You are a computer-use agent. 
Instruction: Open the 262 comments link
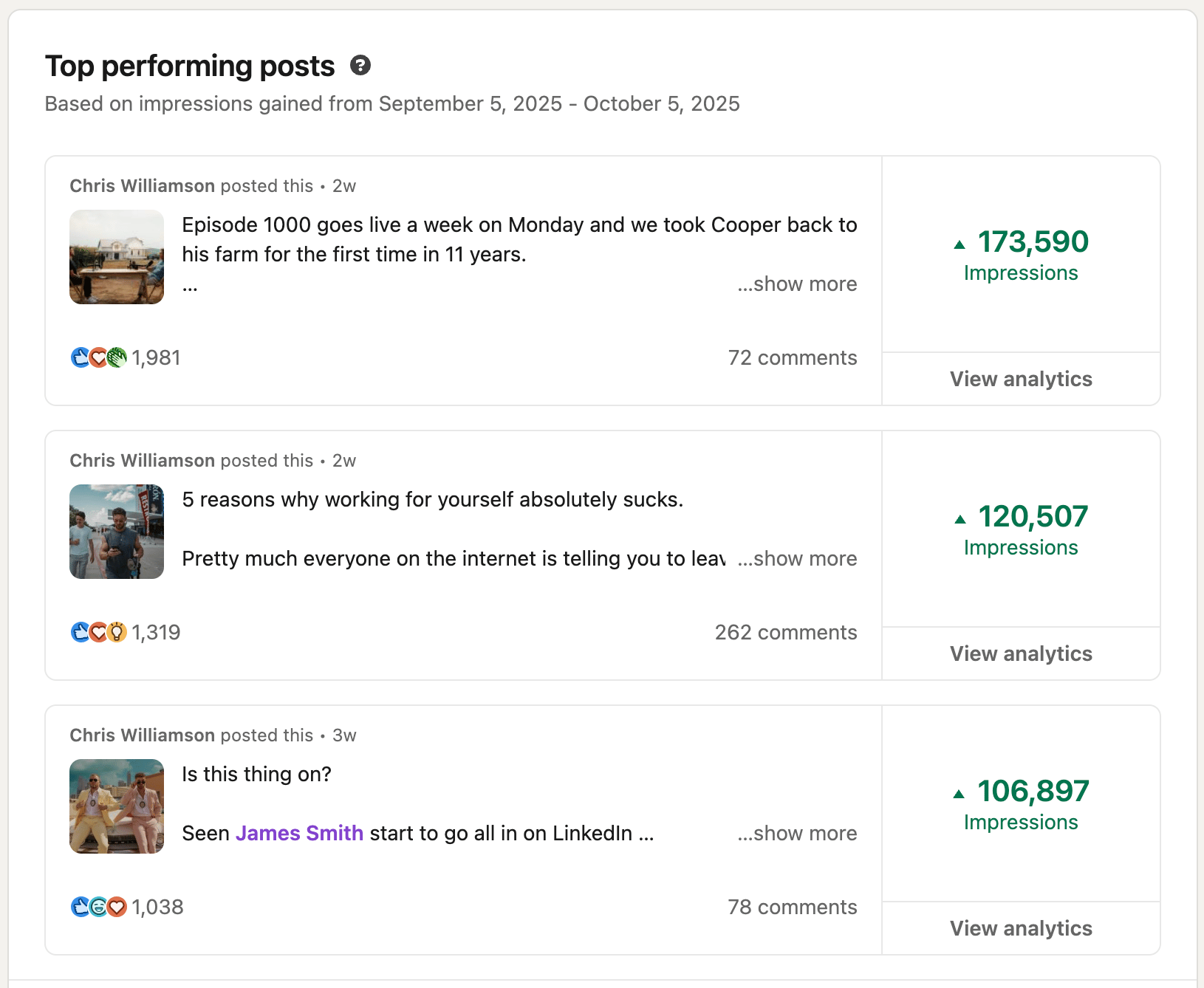pos(786,633)
